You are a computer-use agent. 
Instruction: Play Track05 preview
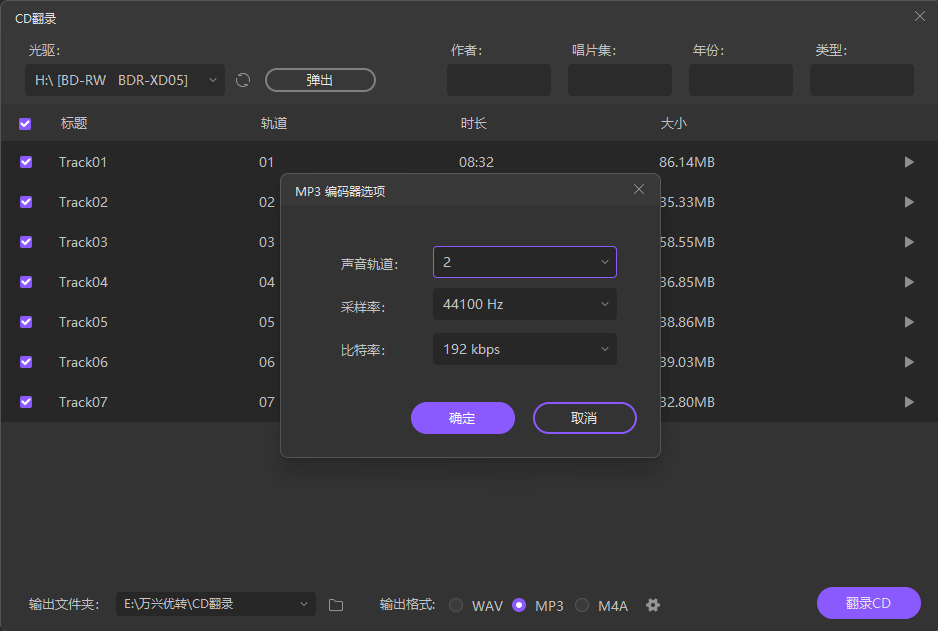point(909,322)
